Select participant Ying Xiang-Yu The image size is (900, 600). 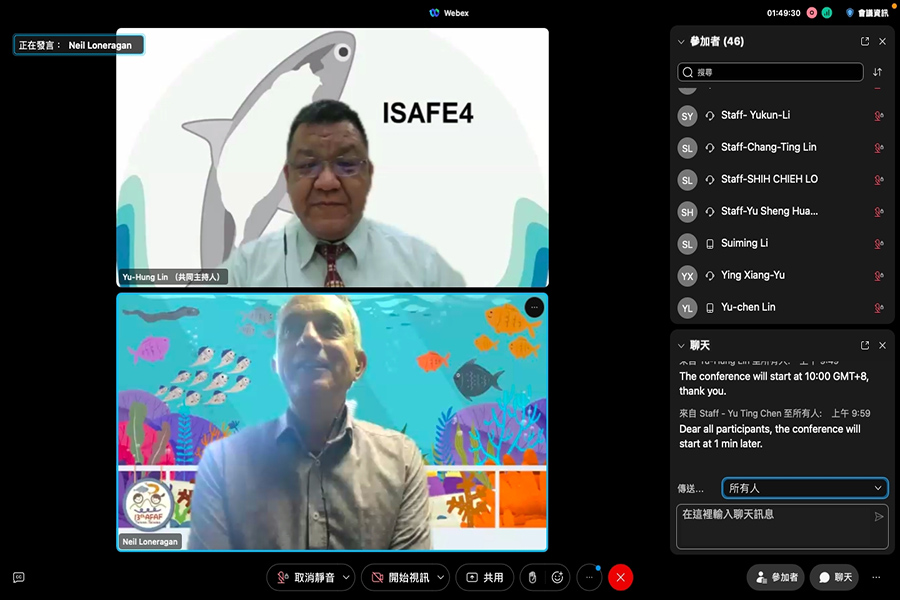(781, 276)
